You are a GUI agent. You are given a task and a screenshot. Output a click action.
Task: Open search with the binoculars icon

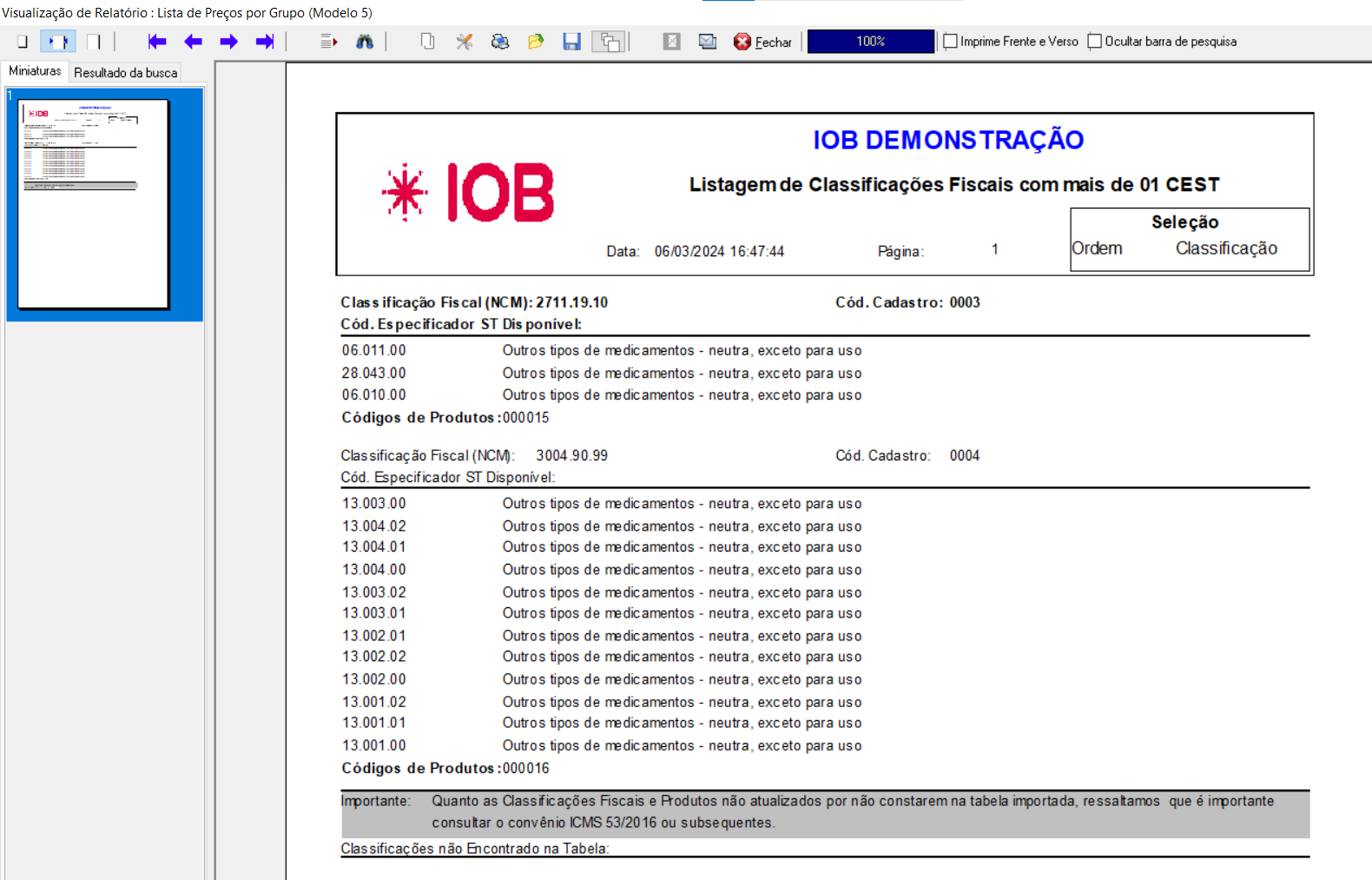click(x=365, y=42)
